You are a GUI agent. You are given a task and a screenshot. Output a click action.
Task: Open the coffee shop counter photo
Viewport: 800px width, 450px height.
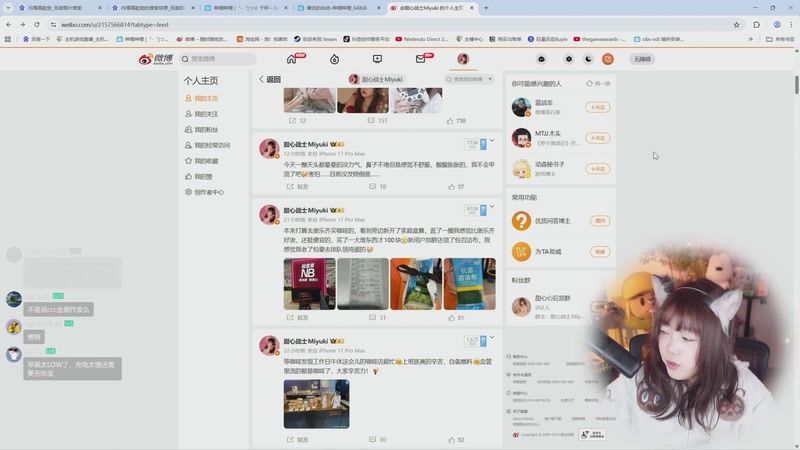coord(316,404)
